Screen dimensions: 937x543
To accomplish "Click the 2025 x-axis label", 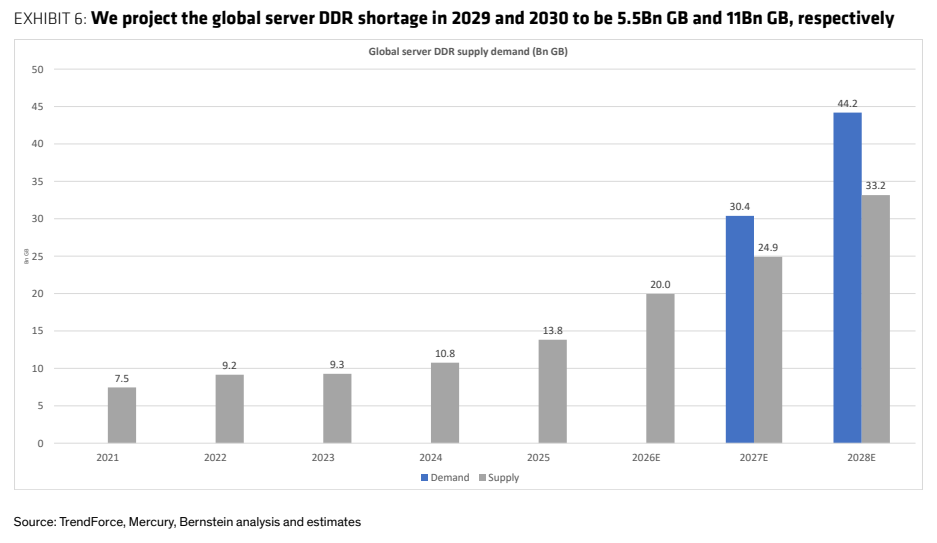I will pyautogui.click(x=538, y=458).
